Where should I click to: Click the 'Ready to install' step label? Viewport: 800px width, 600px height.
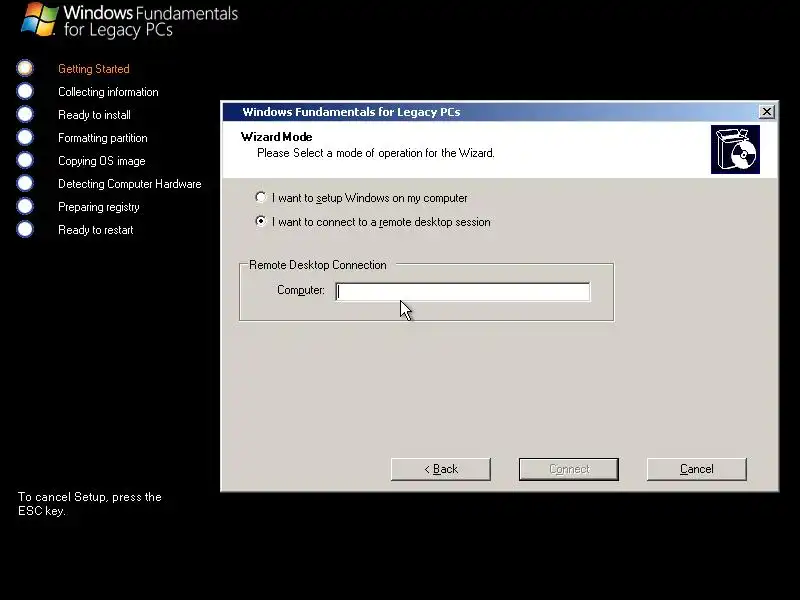(94, 115)
